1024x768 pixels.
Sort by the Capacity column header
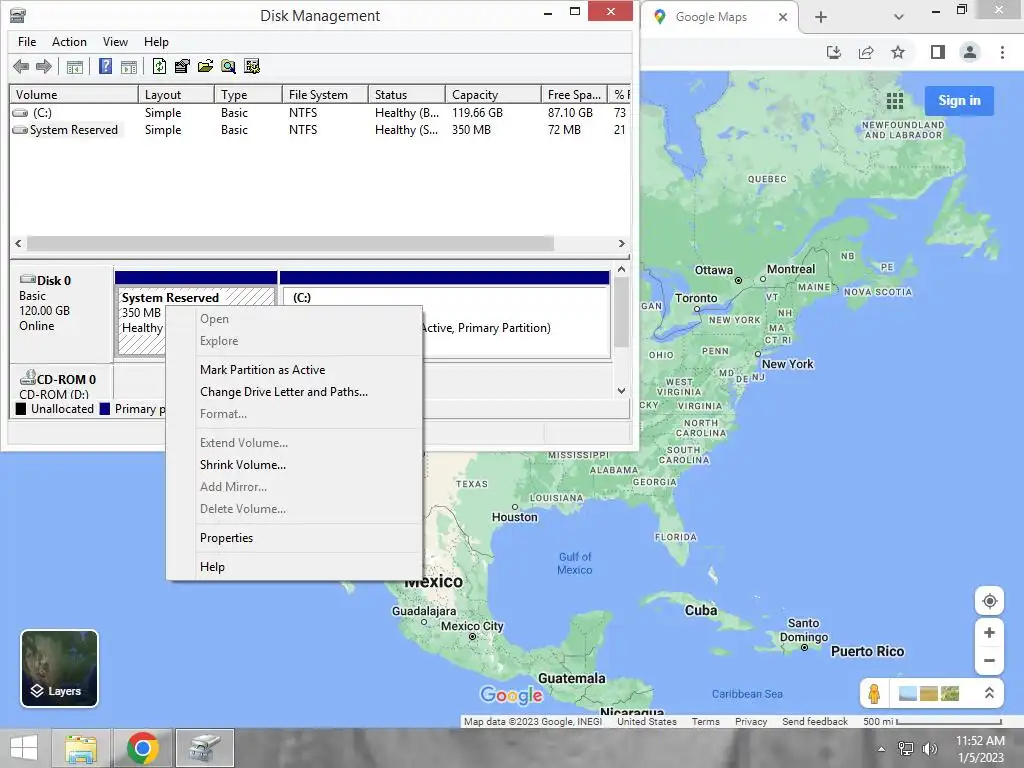click(493, 95)
